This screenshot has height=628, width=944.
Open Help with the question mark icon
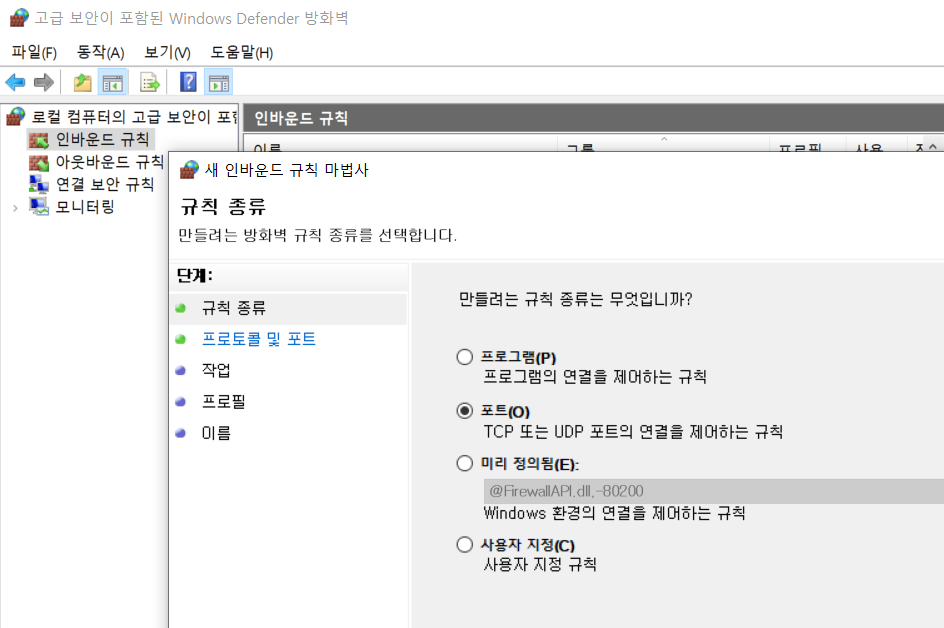[x=188, y=82]
